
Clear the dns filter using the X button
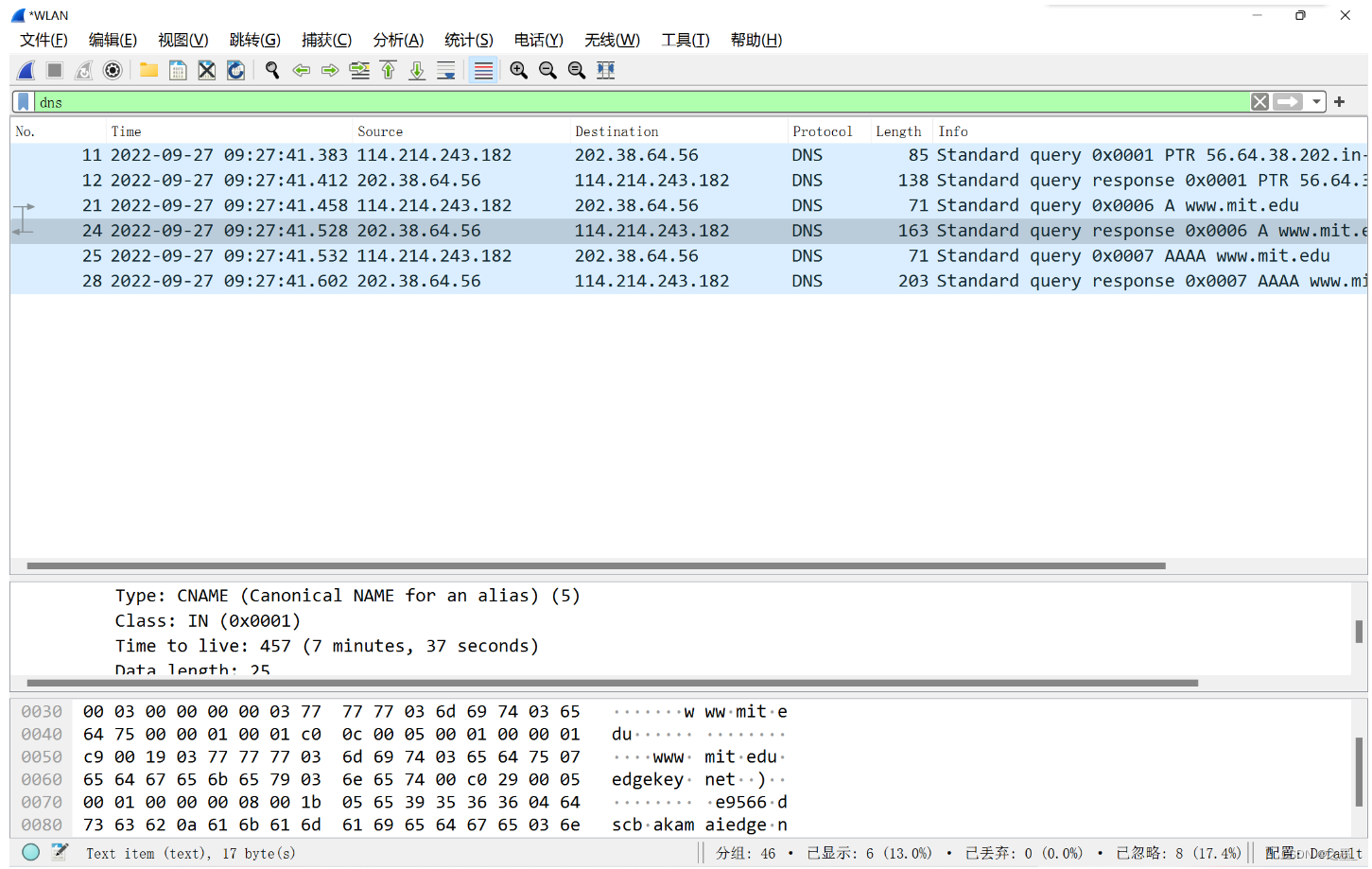(x=1259, y=101)
